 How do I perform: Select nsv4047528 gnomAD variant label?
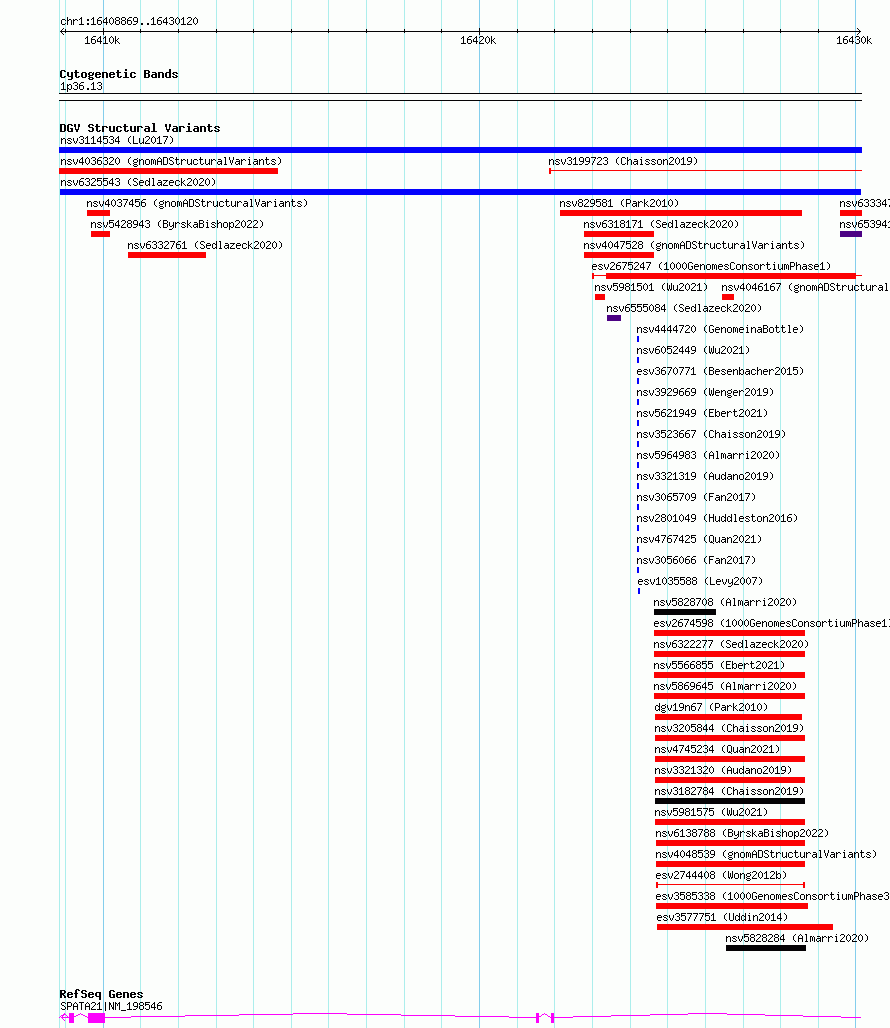[x=694, y=245]
